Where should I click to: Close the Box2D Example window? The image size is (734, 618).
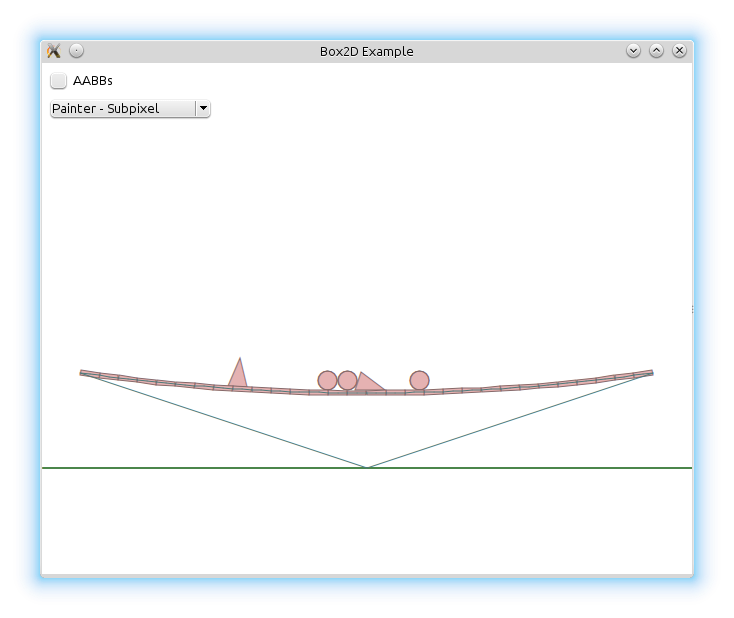point(679,51)
